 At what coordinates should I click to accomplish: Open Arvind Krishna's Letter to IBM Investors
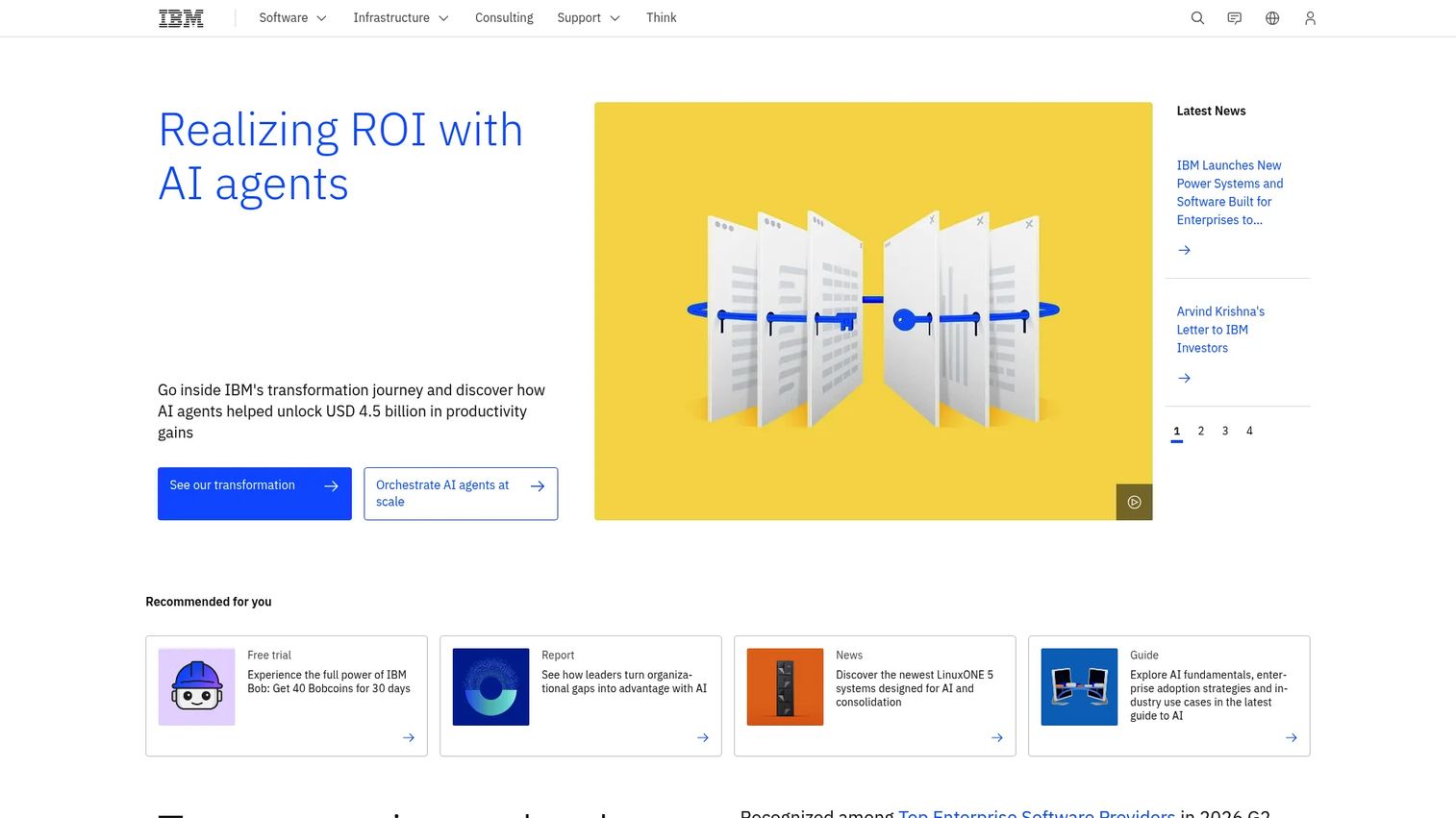(1220, 330)
